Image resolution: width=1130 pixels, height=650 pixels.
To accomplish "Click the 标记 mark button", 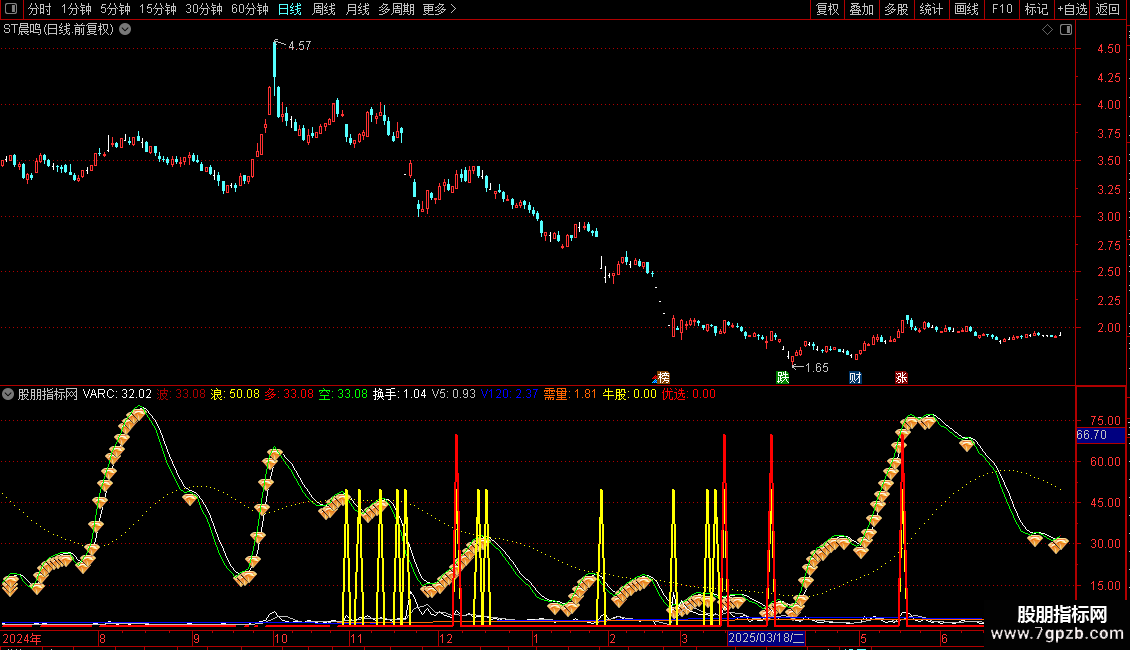I will pyautogui.click(x=1036, y=9).
